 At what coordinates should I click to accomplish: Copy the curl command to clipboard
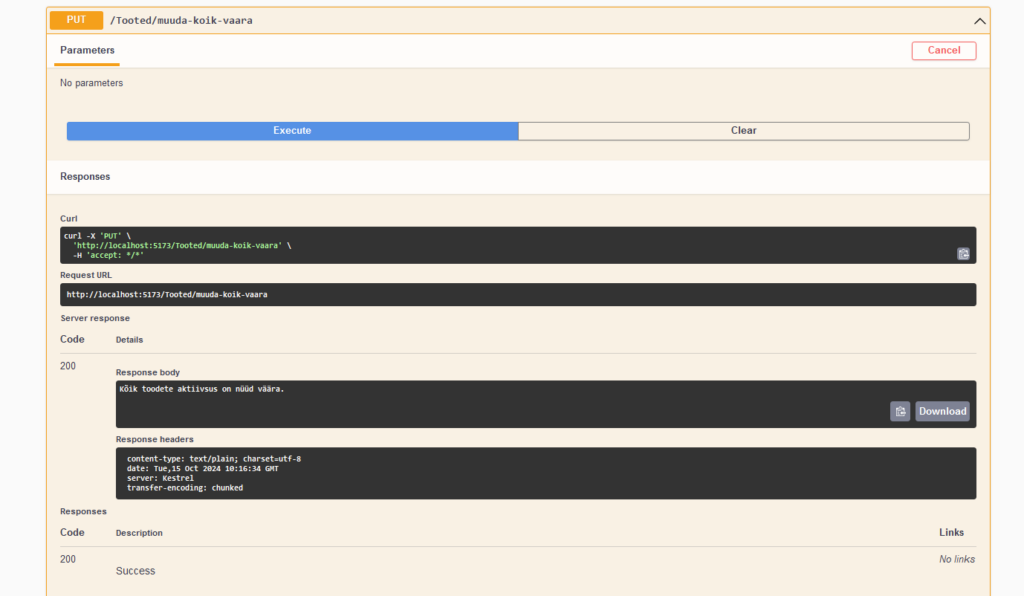pyautogui.click(x=963, y=254)
